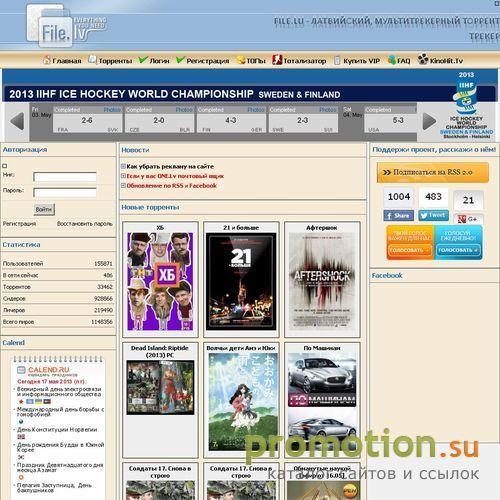Open the Главная menu item
Screen dimensions: 500x500
67,61
